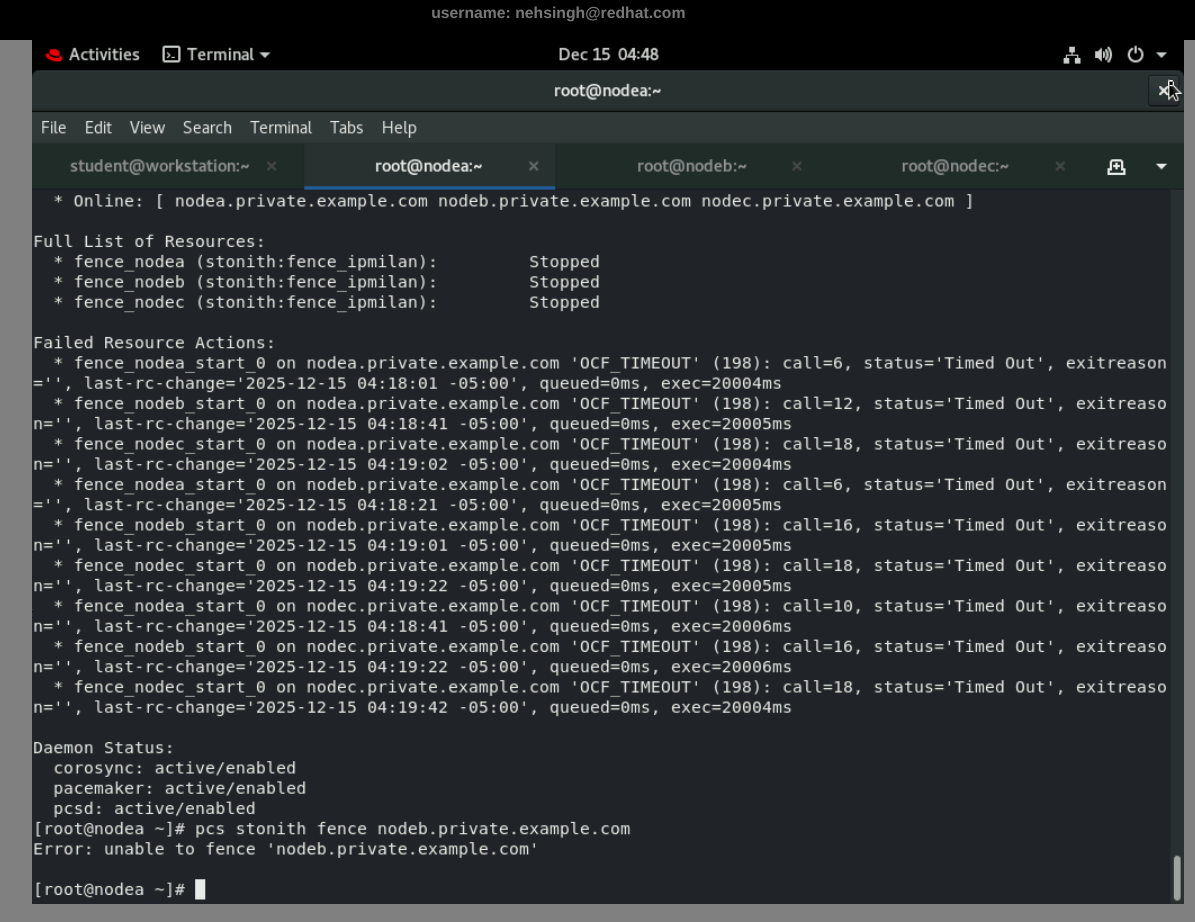The width and height of the screenshot is (1195, 922).
Task: Click the 'Full List of Resources:' line
Action: 149,242
